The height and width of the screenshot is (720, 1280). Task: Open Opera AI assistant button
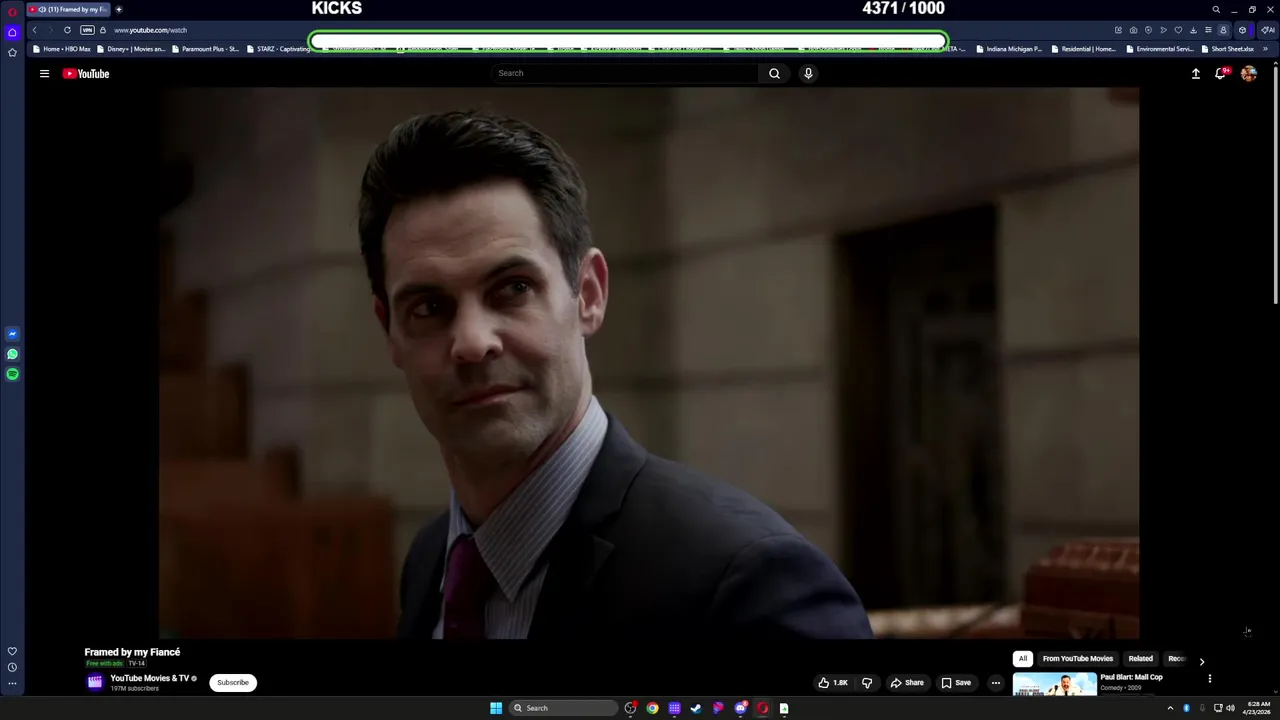coord(1267,30)
